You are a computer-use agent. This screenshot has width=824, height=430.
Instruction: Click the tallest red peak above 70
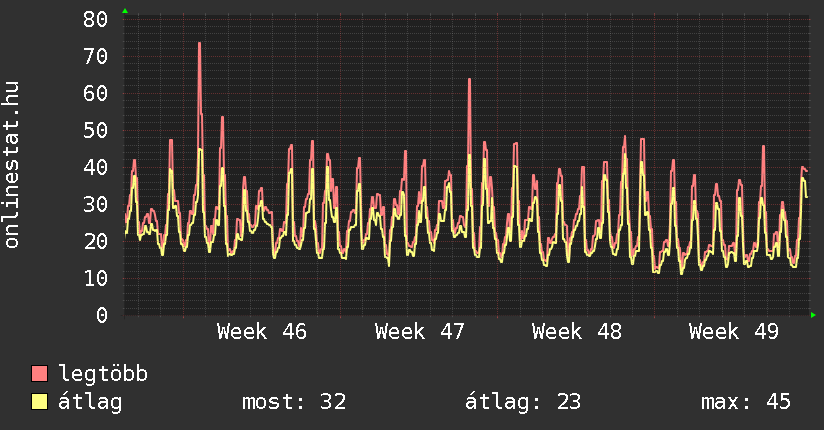199,45
